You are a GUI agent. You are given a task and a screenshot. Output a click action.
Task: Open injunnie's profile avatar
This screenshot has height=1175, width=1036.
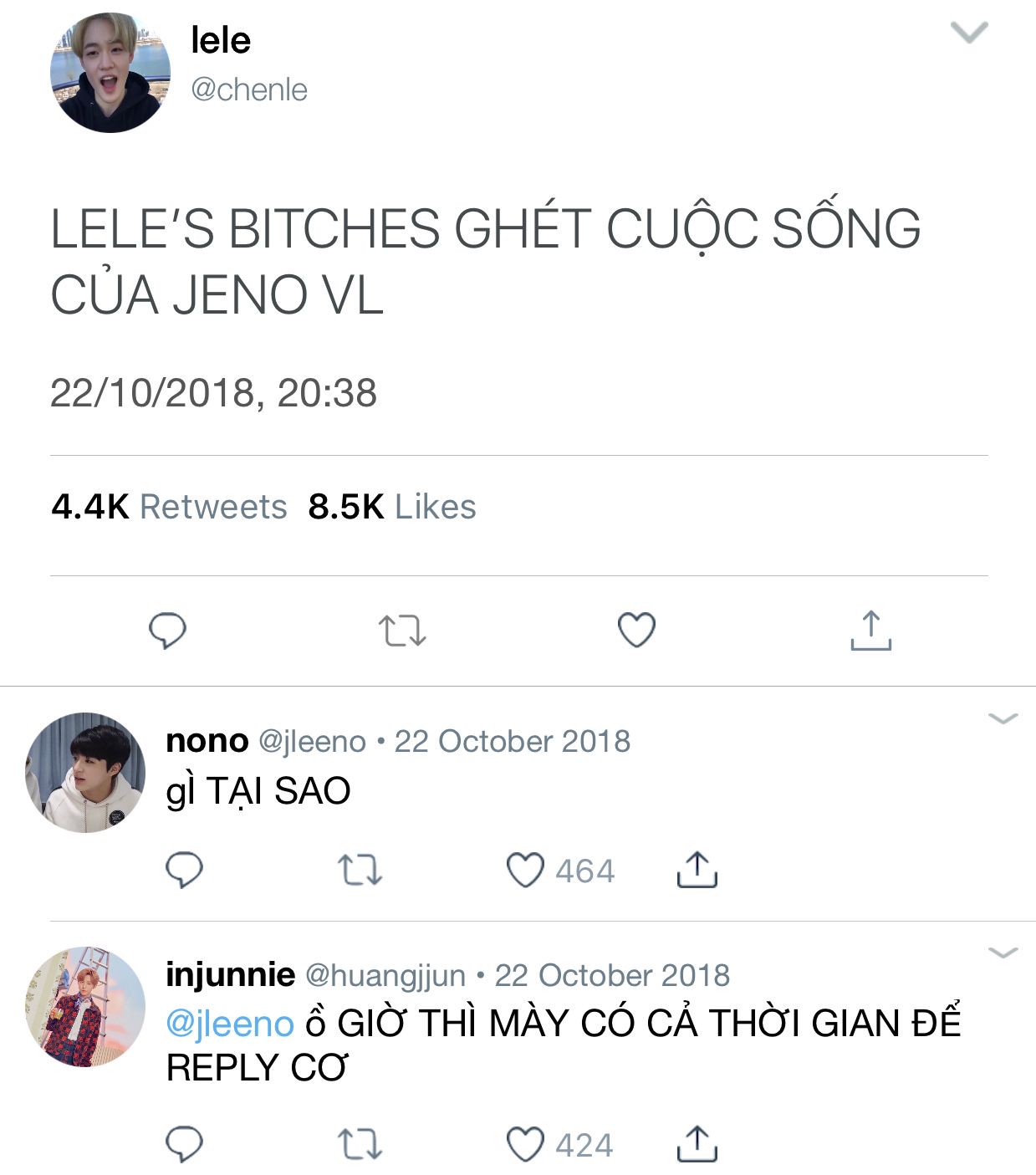[x=85, y=1007]
